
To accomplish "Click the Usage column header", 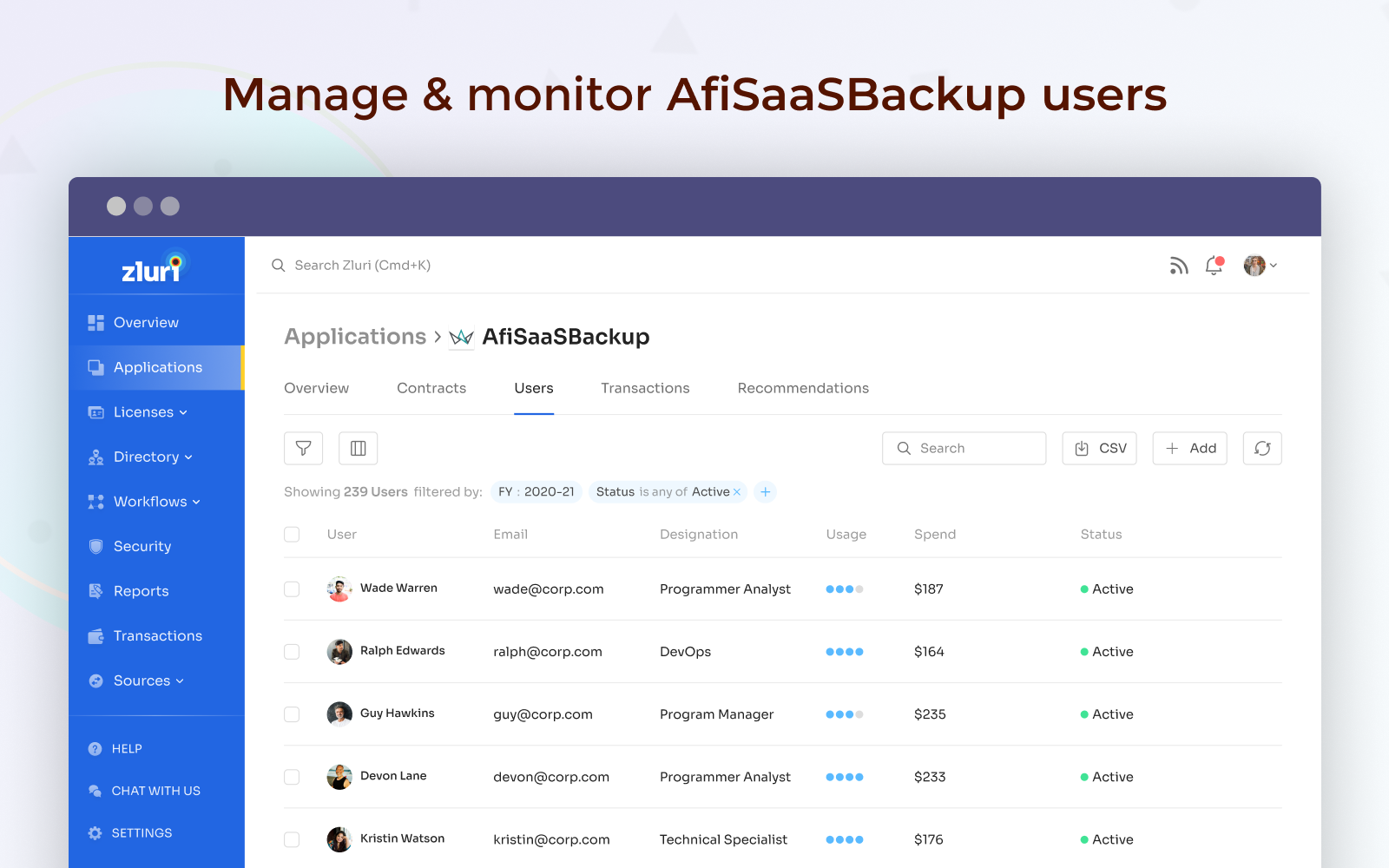I will point(846,535).
